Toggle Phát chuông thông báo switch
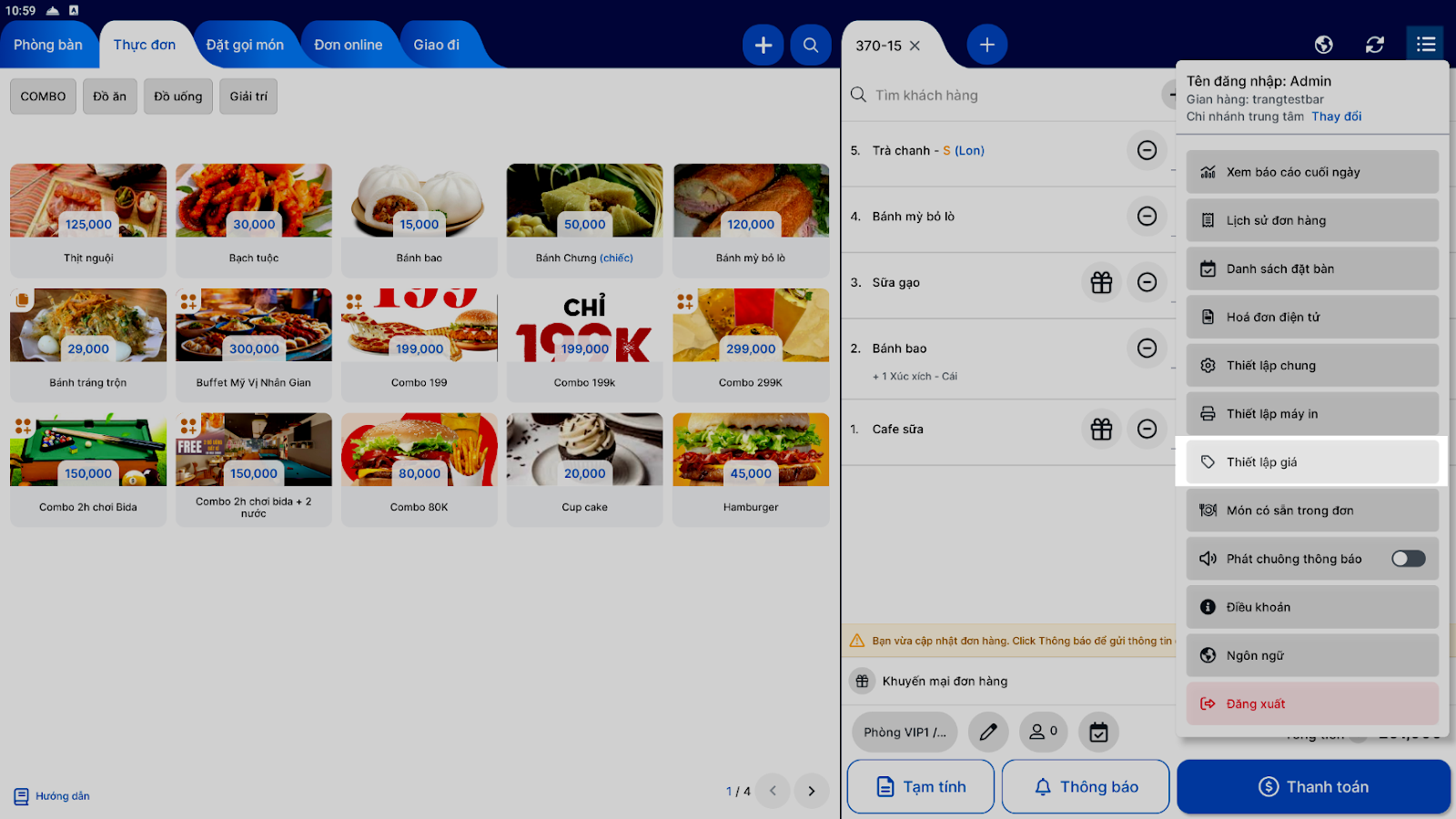This screenshot has width=1456, height=819. [1408, 559]
